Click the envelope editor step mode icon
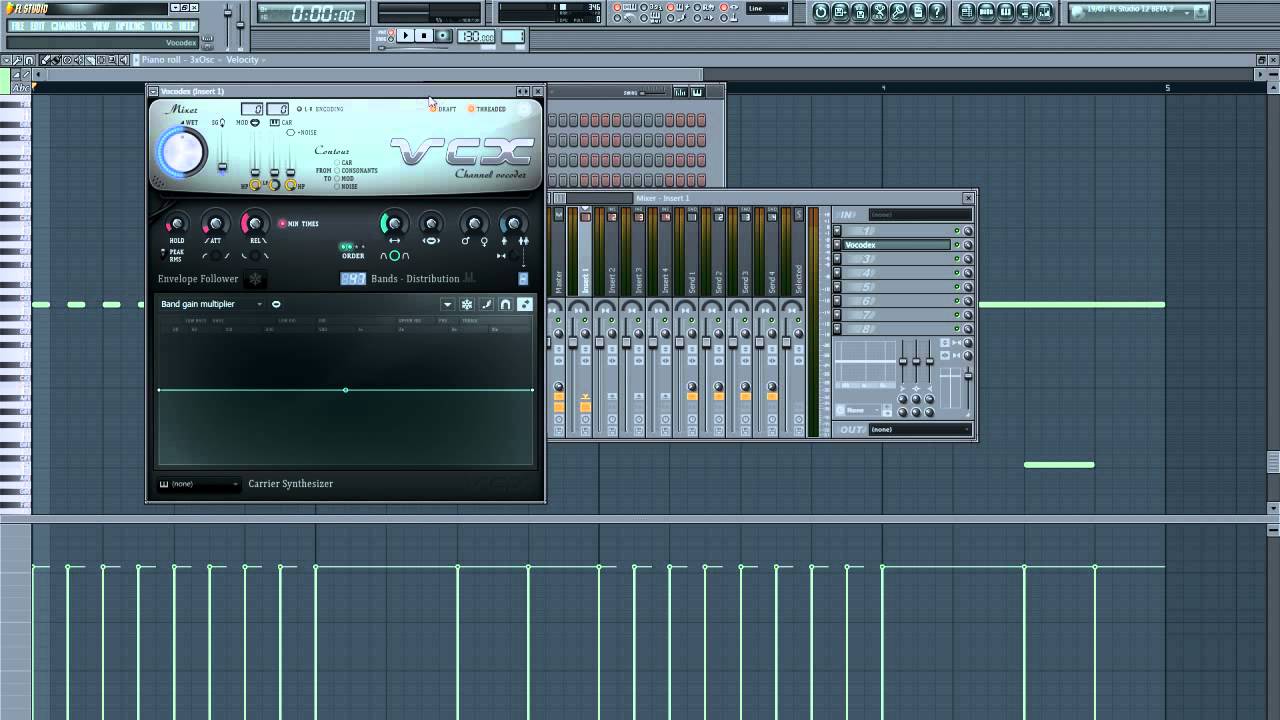 525,304
